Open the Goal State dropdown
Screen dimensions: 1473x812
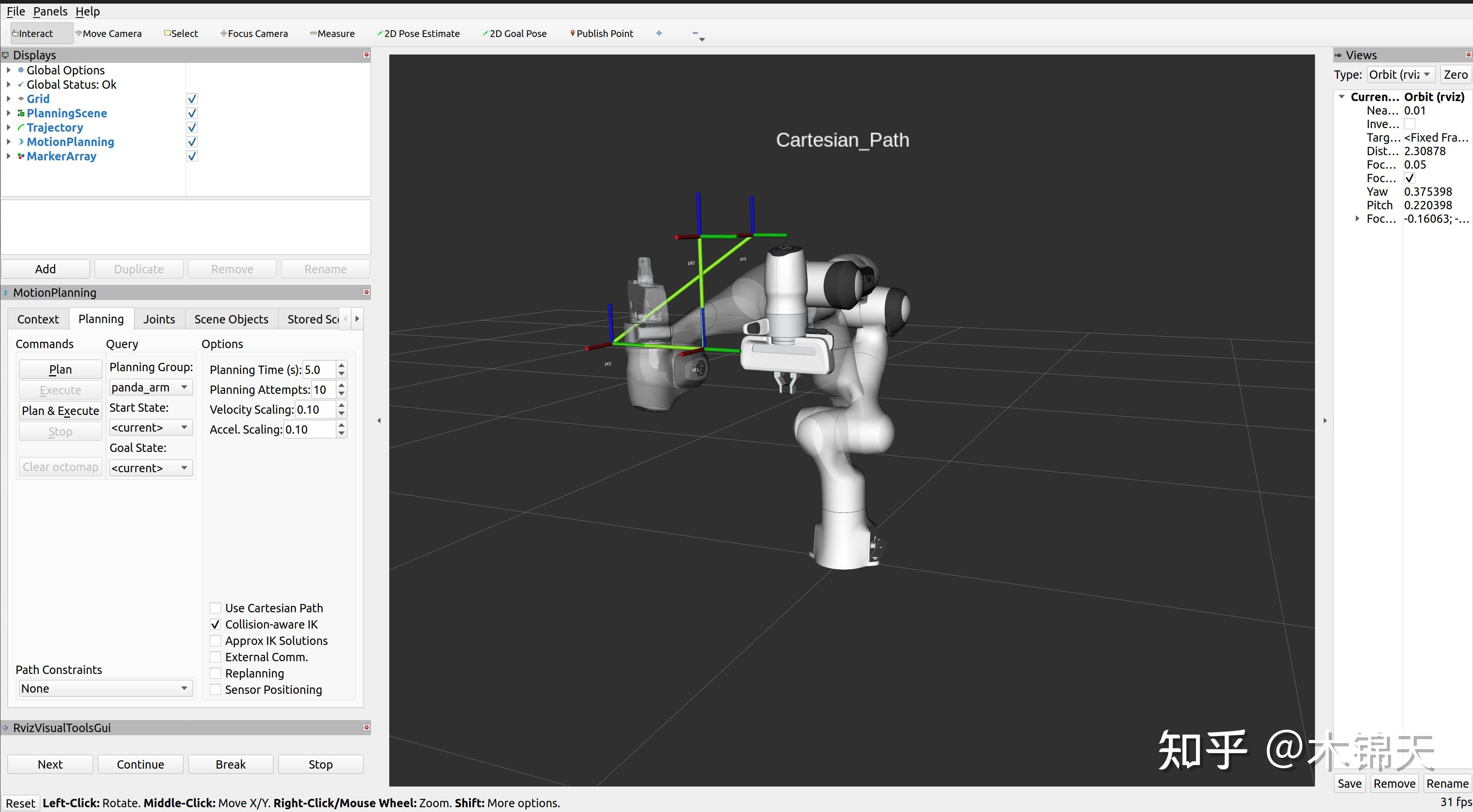click(150, 468)
